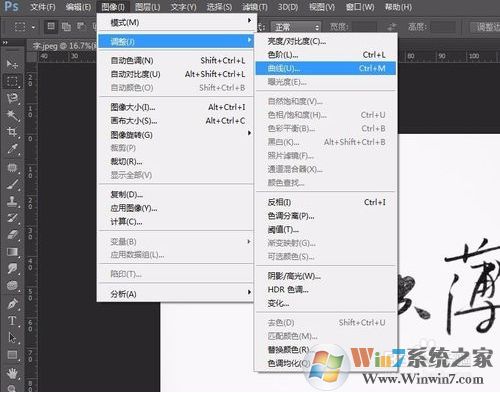The height and width of the screenshot is (393, 500).
Task: Open the 帮助(H) menu
Action: pyautogui.click(x=398, y=7)
